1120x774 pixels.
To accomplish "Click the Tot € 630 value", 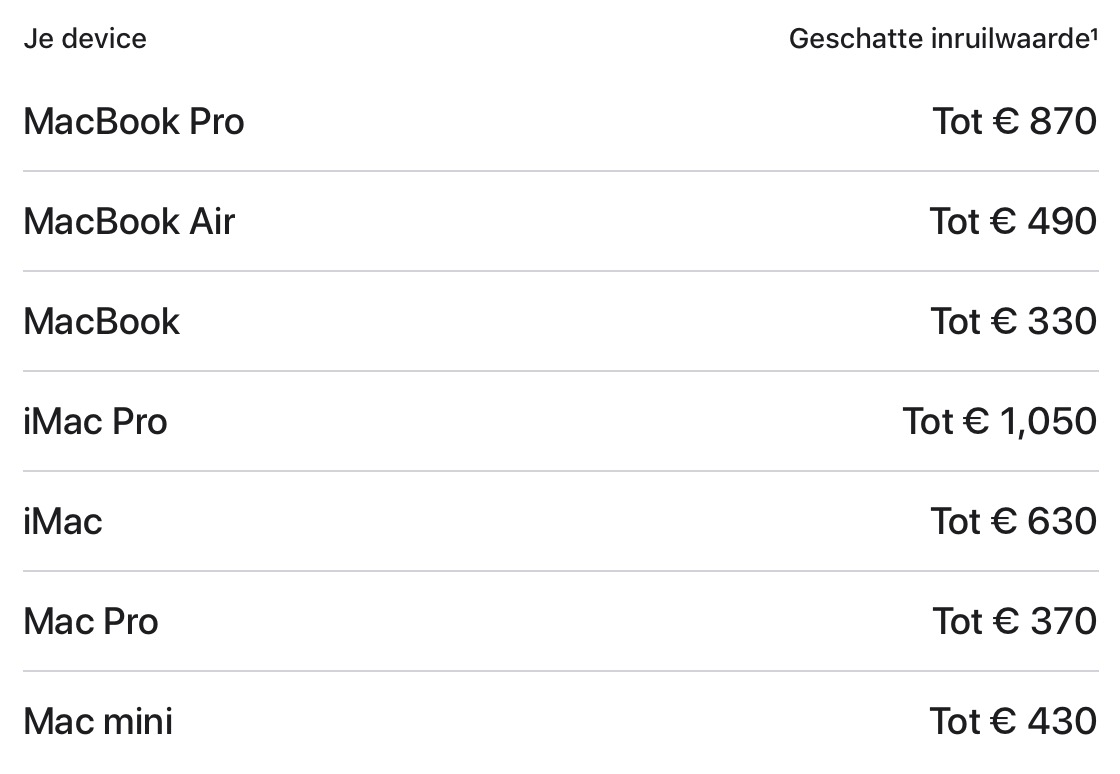I will pyautogui.click(x=1014, y=521).
